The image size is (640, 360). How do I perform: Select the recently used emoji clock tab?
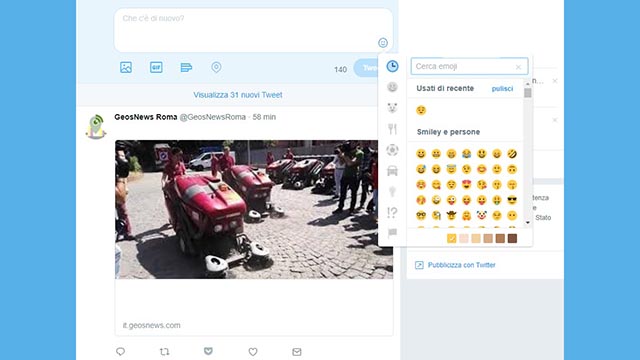tap(392, 66)
